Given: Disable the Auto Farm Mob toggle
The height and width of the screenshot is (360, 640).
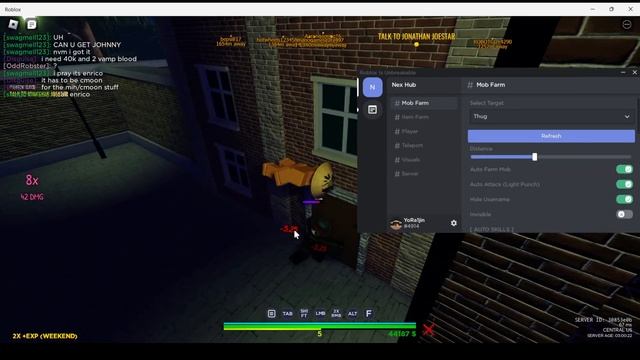Looking at the screenshot, I should [624, 169].
